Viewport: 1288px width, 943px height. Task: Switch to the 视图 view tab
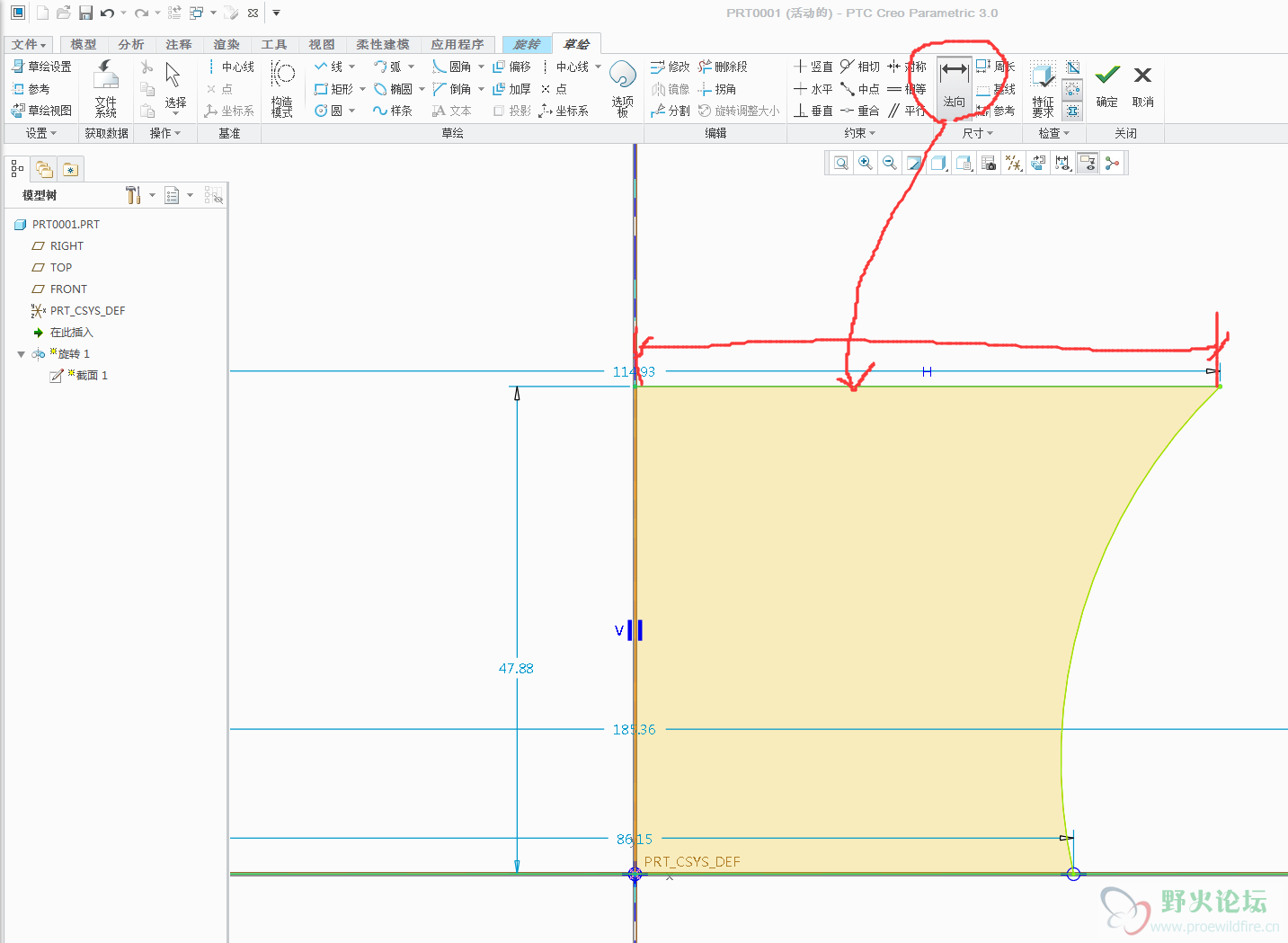pyautogui.click(x=322, y=44)
